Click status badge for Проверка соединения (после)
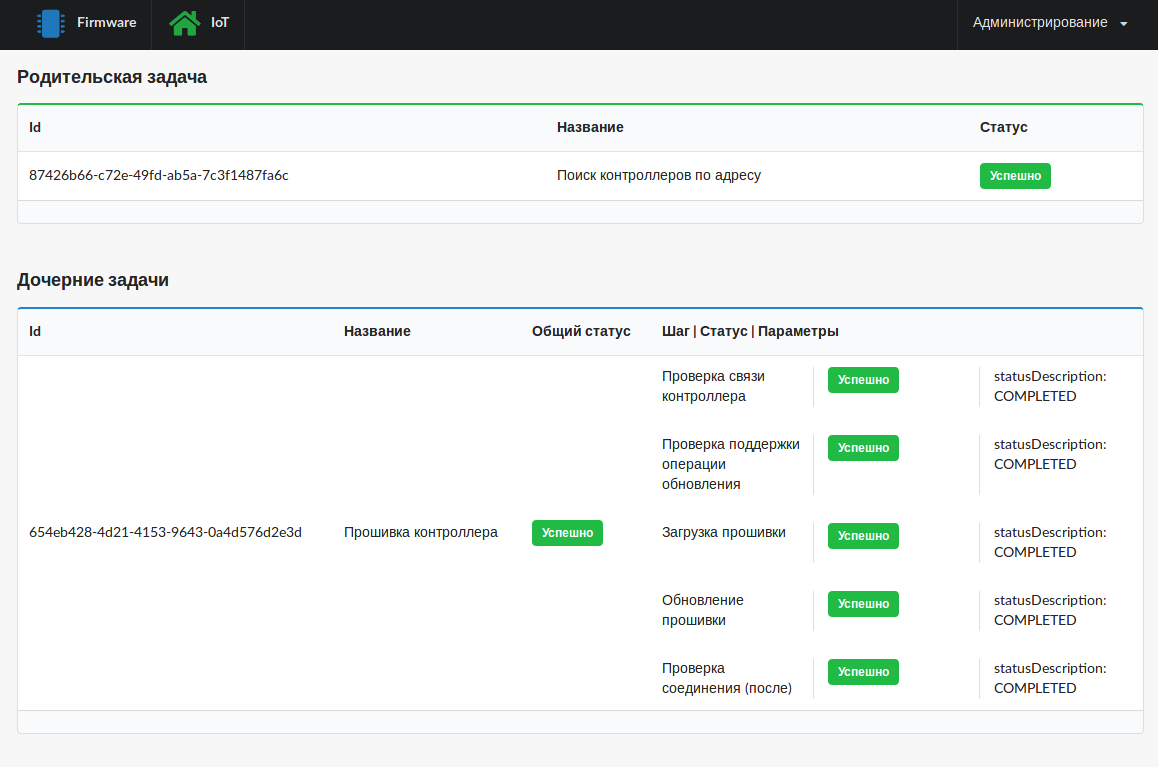 click(x=863, y=672)
